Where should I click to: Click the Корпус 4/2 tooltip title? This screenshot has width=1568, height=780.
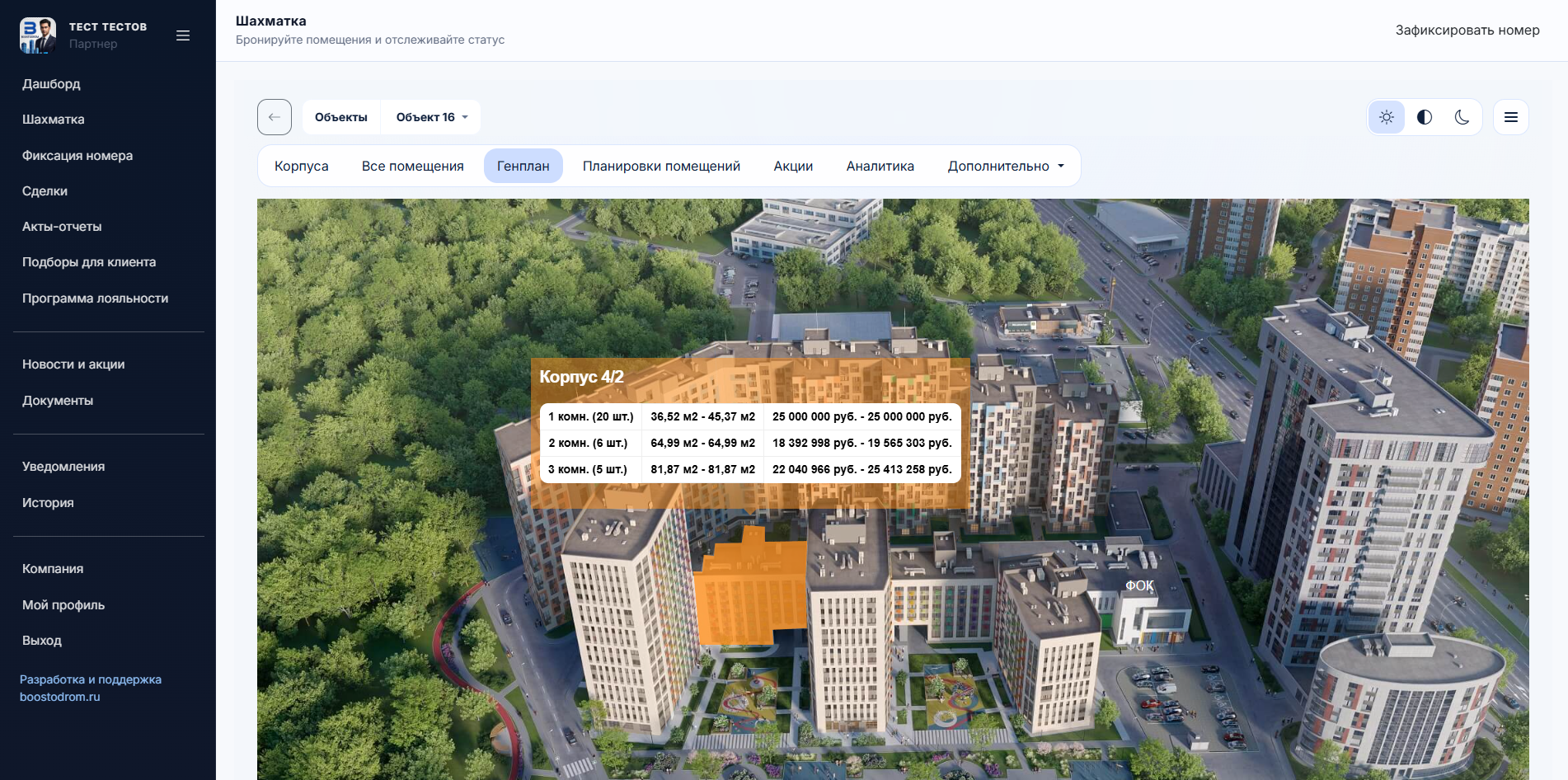581,377
